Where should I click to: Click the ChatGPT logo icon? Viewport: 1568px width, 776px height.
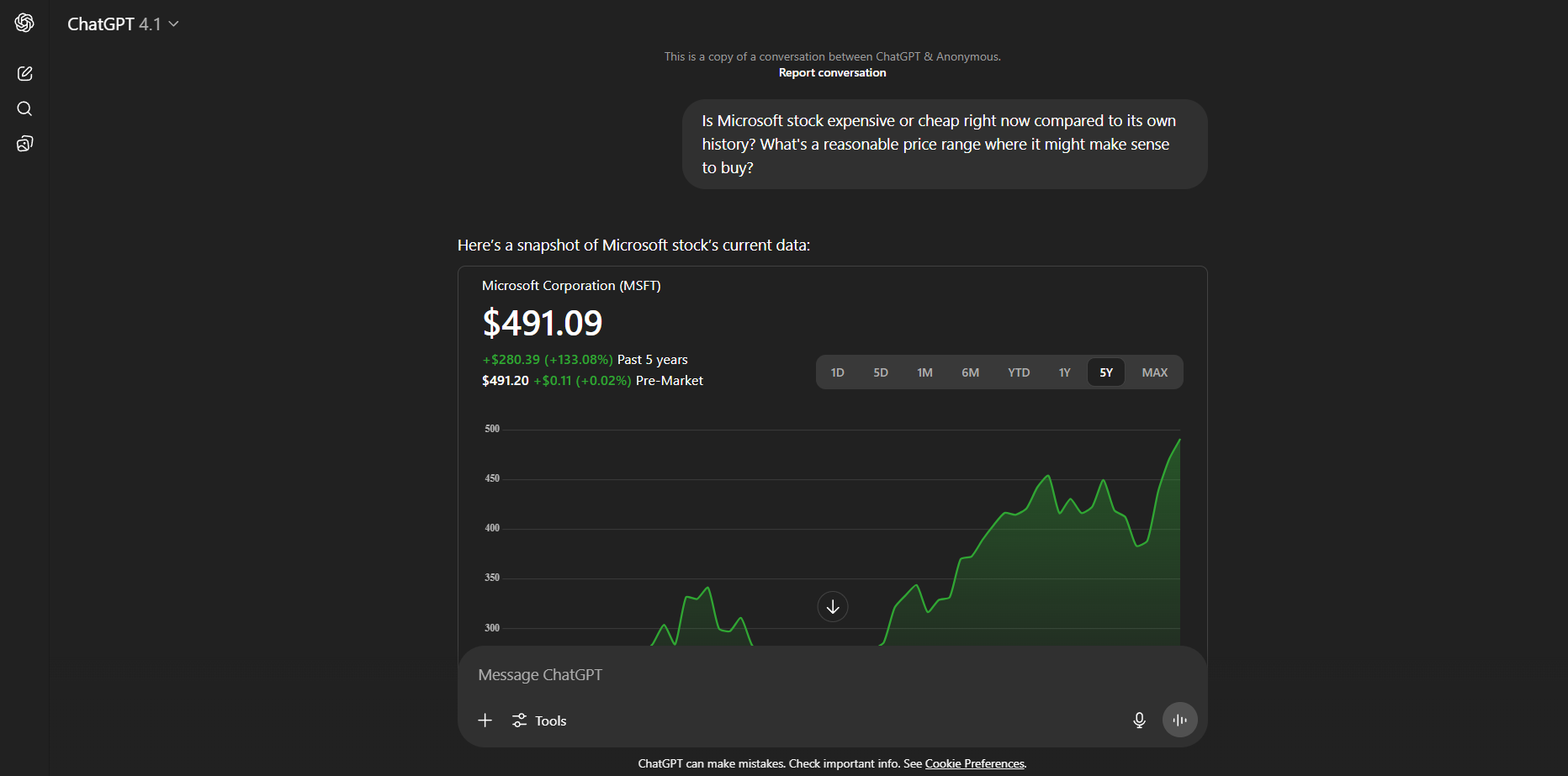(x=24, y=24)
